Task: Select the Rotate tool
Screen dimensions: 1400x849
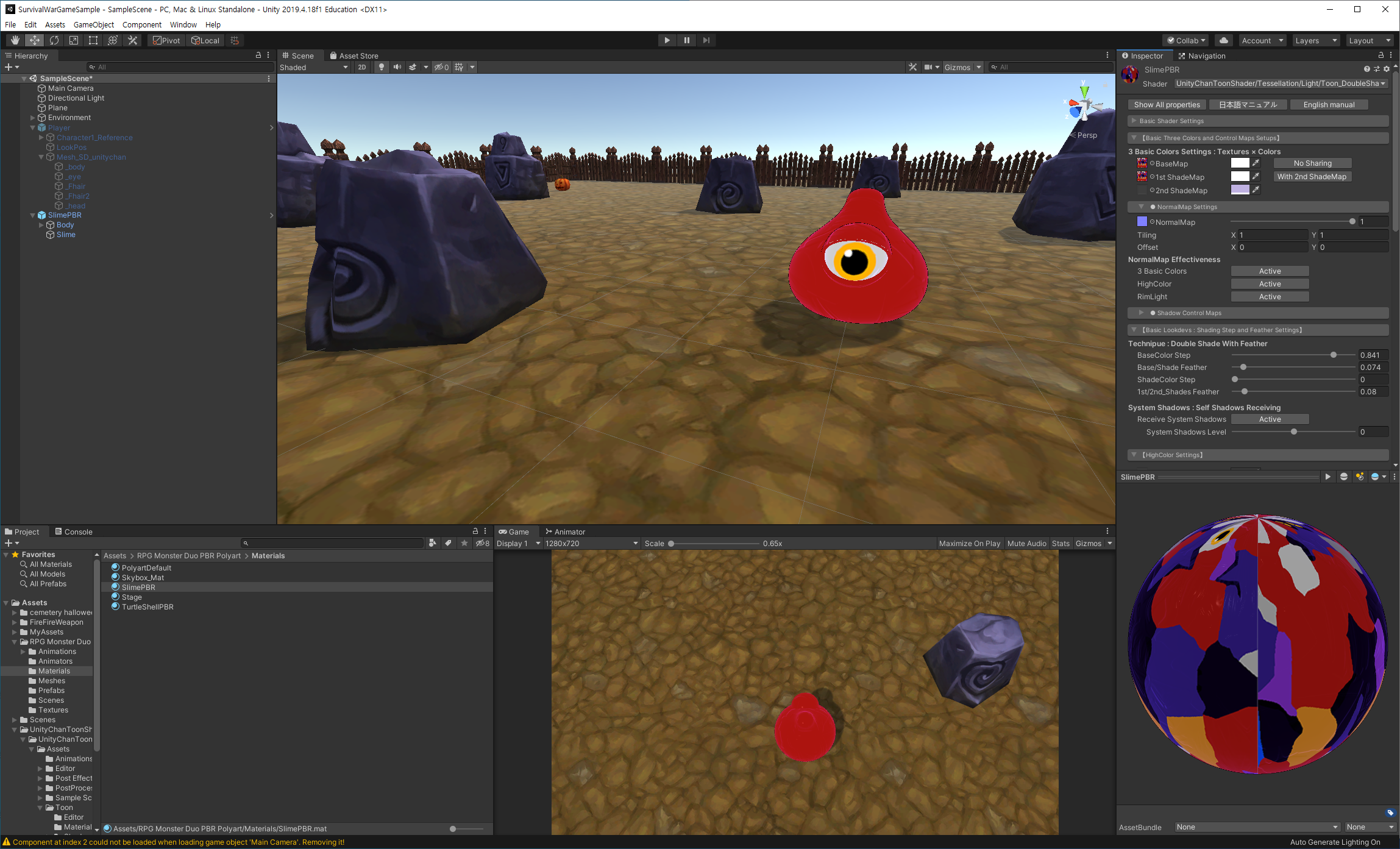Action: [54, 40]
